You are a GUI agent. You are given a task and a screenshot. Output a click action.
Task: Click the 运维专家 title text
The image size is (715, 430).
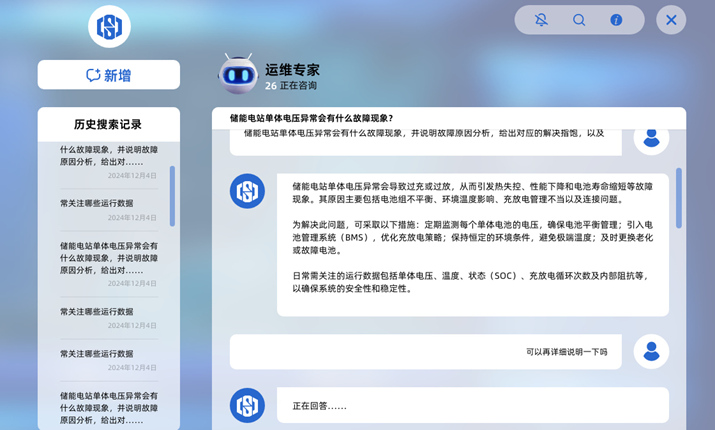point(292,70)
